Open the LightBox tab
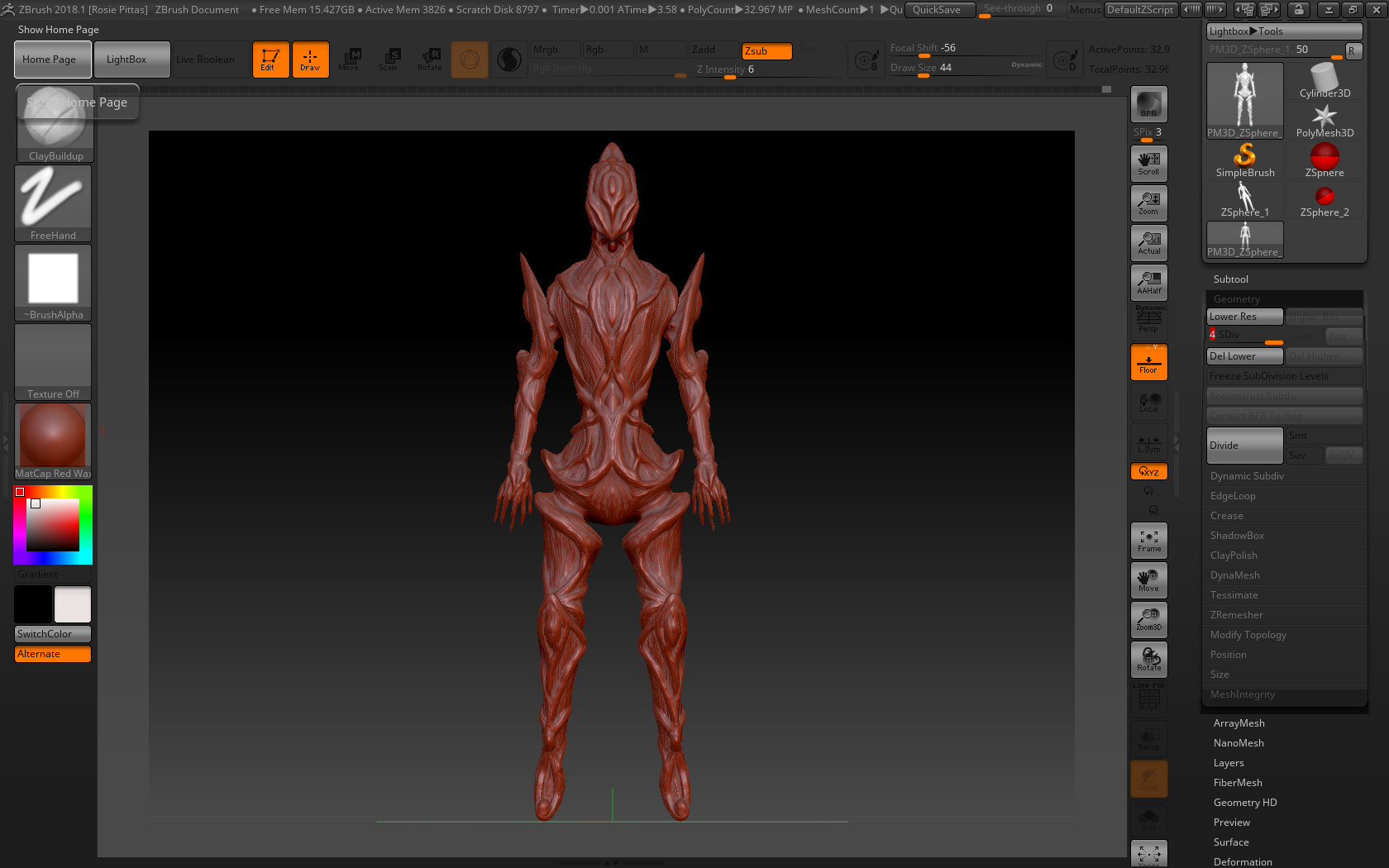The height and width of the screenshot is (868, 1389). pos(132,60)
